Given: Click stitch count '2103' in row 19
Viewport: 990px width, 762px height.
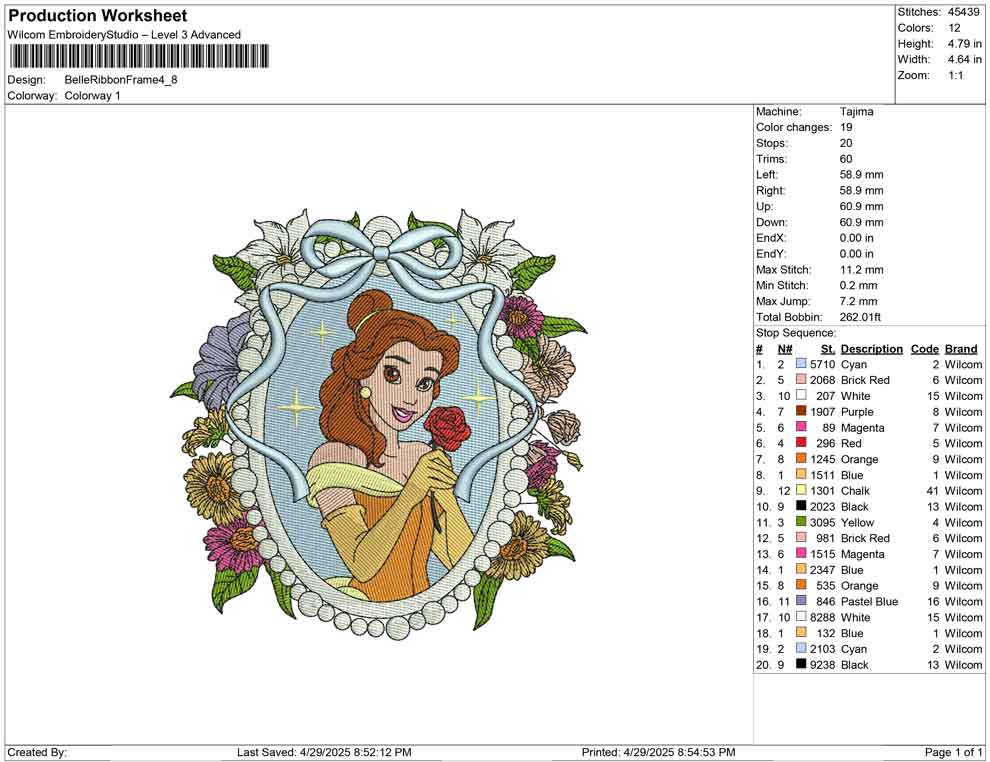Looking at the screenshot, I should (823, 648).
